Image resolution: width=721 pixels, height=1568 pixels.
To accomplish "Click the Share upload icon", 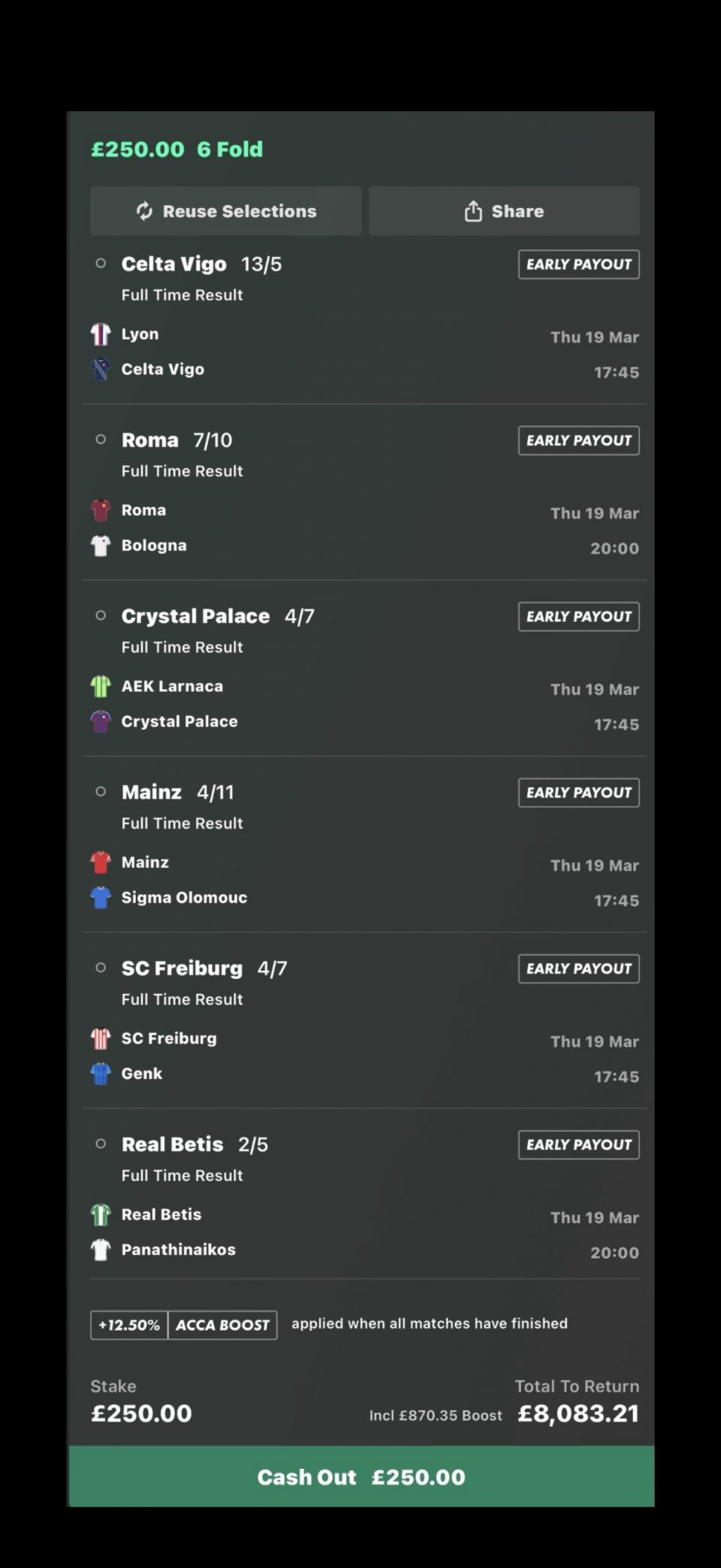I will click(x=473, y=211).
